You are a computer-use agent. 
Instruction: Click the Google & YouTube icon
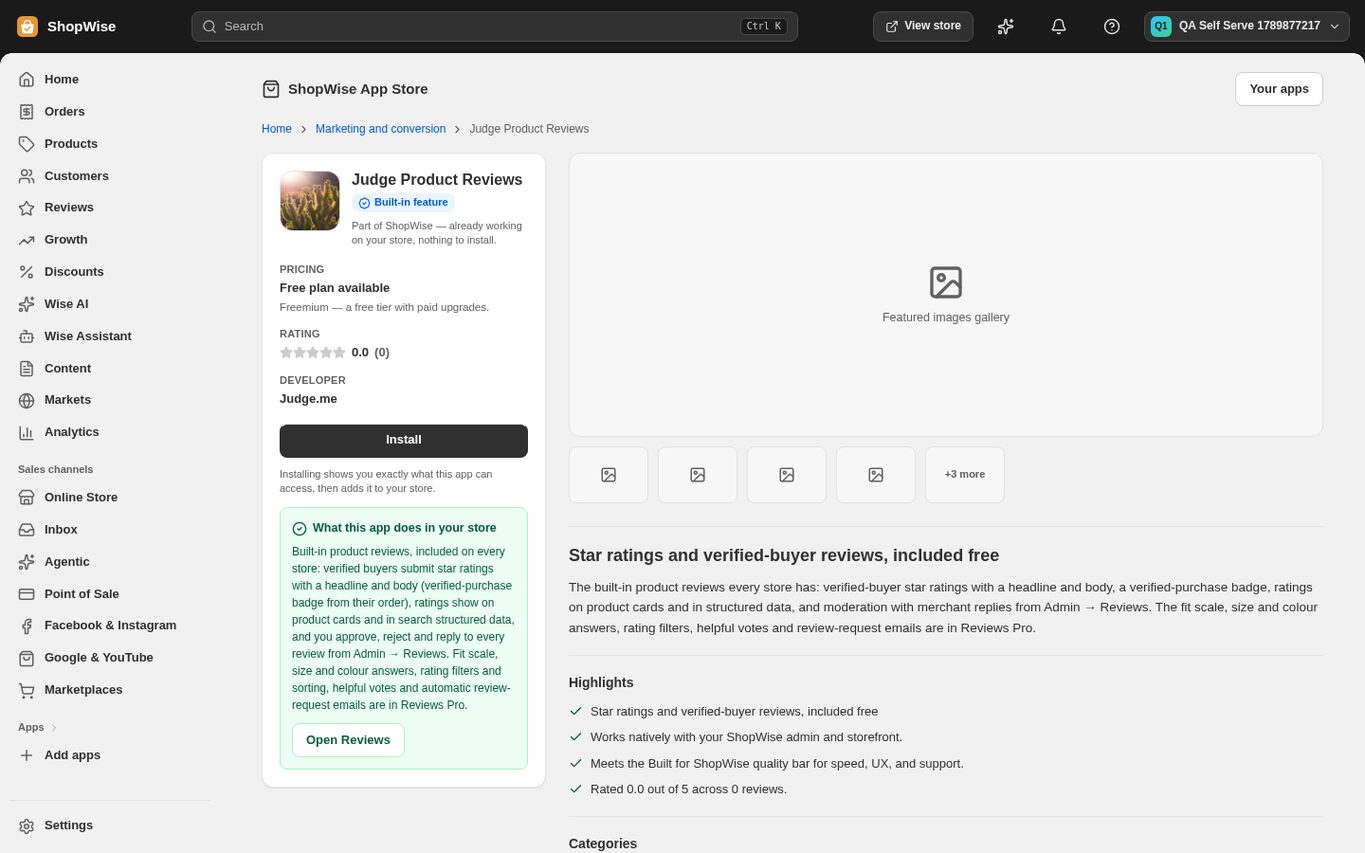(x=27, y=658)
